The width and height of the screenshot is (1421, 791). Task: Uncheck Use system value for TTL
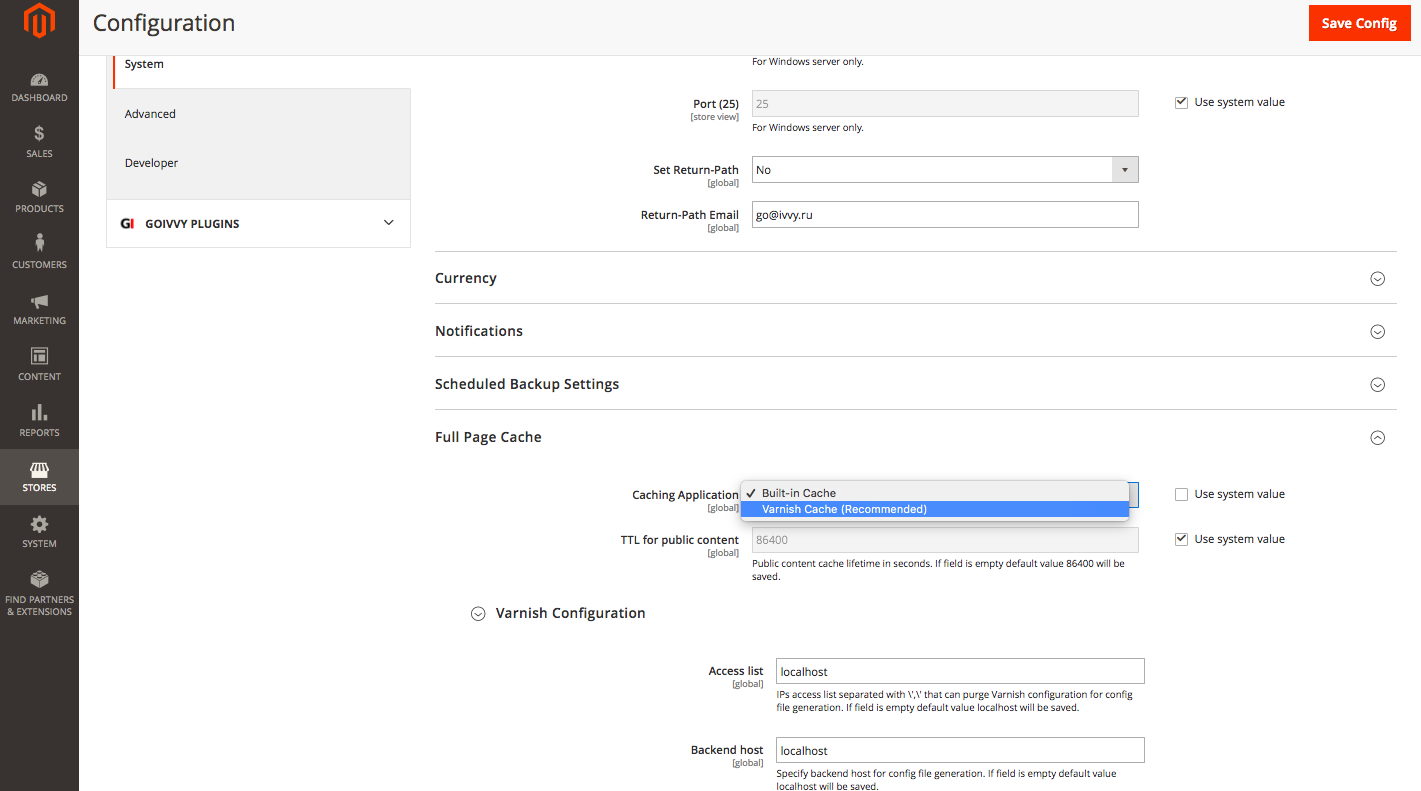[1181, 539]
